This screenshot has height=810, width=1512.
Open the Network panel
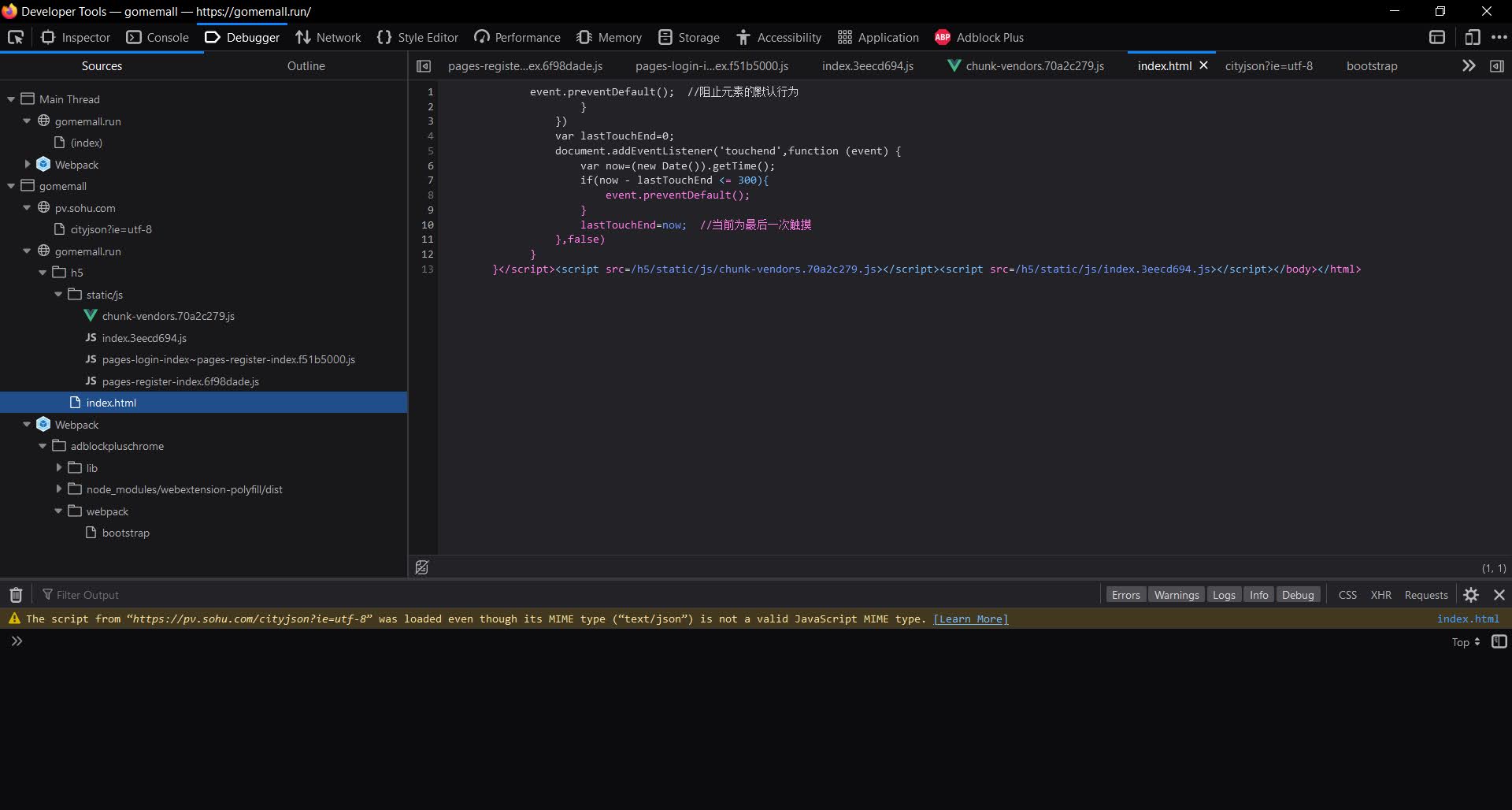[328, 37]
